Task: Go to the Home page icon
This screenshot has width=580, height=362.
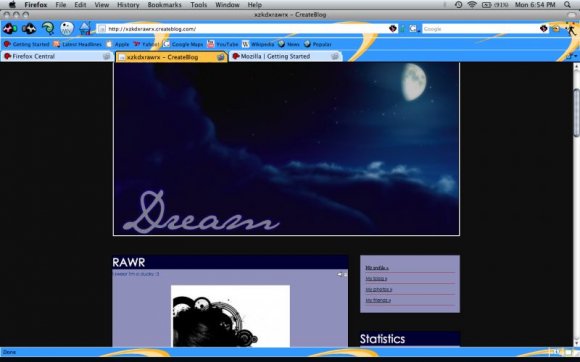Action: coord(85,28)
